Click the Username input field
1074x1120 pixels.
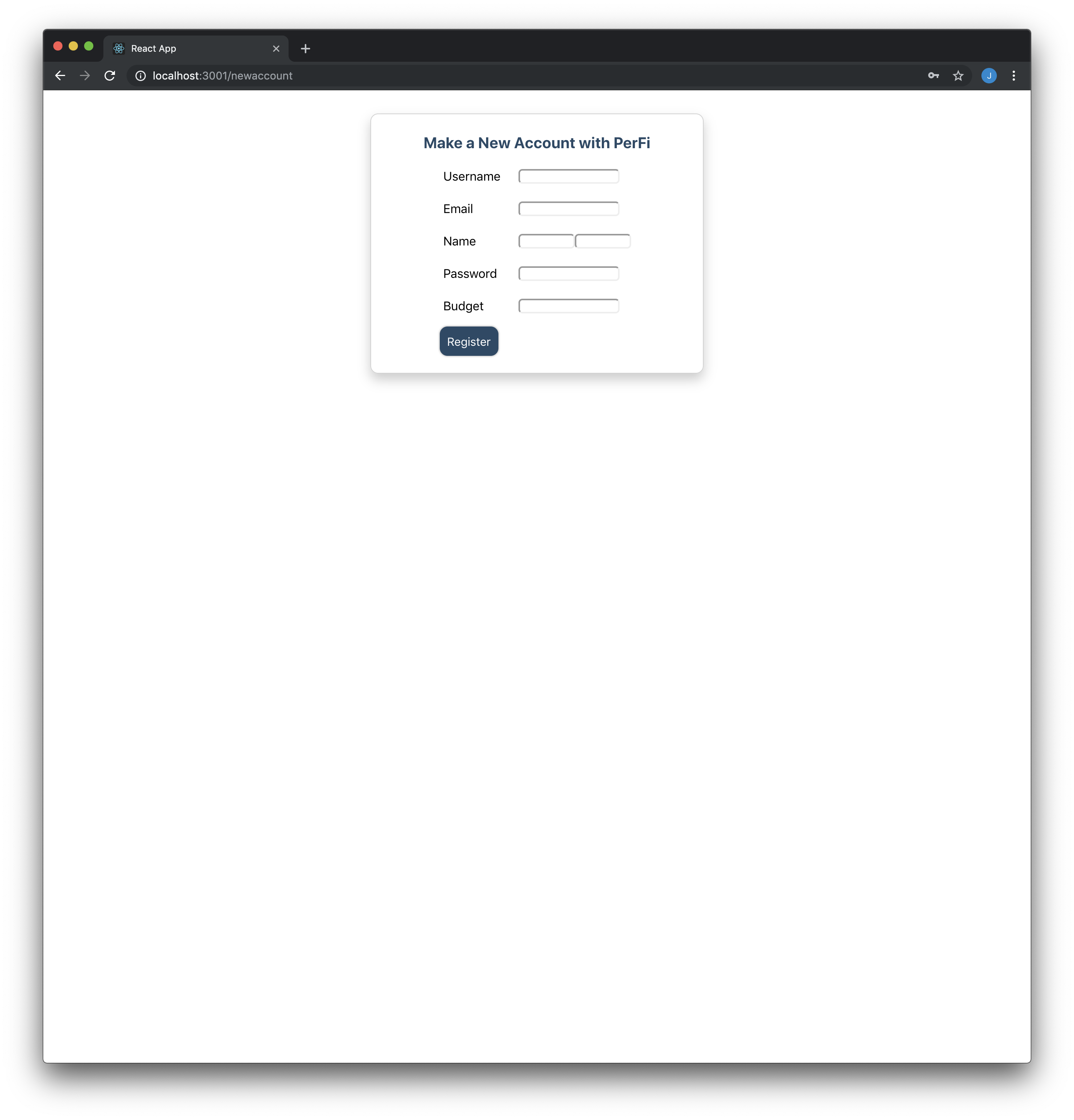point(569,176)
